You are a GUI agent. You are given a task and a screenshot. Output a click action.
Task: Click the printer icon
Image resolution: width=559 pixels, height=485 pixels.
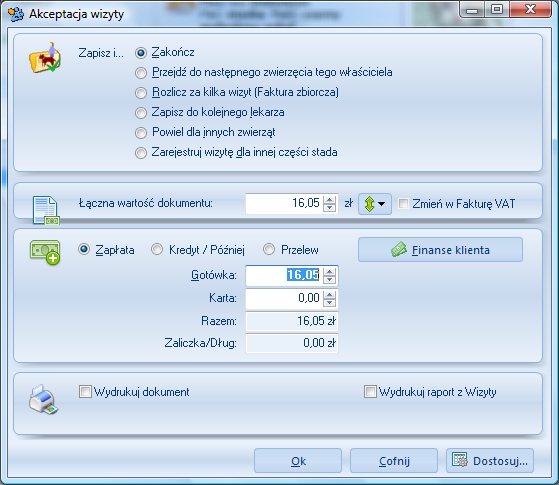pyautogui.click(x=43, y=400)
